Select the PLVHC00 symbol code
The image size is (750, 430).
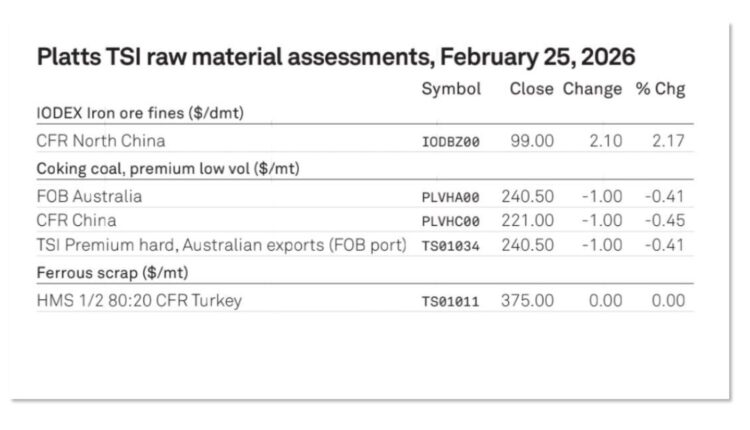click(x=451, y=221)
